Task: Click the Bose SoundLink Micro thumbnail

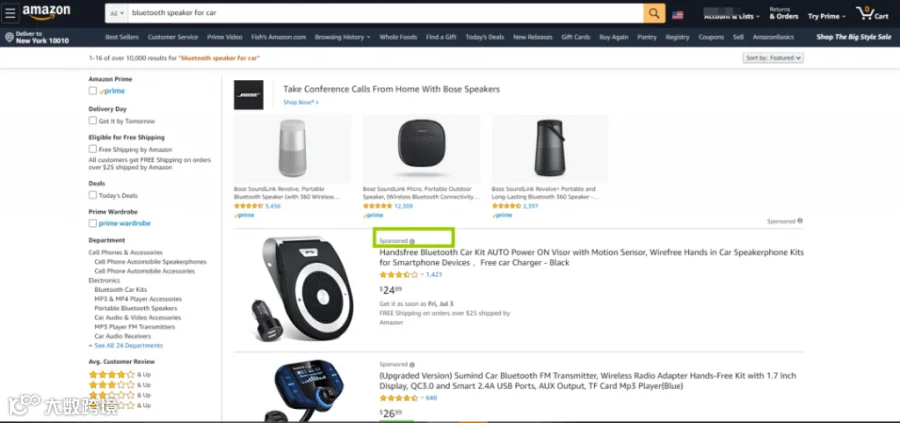Action: click(x=421, y=149)
